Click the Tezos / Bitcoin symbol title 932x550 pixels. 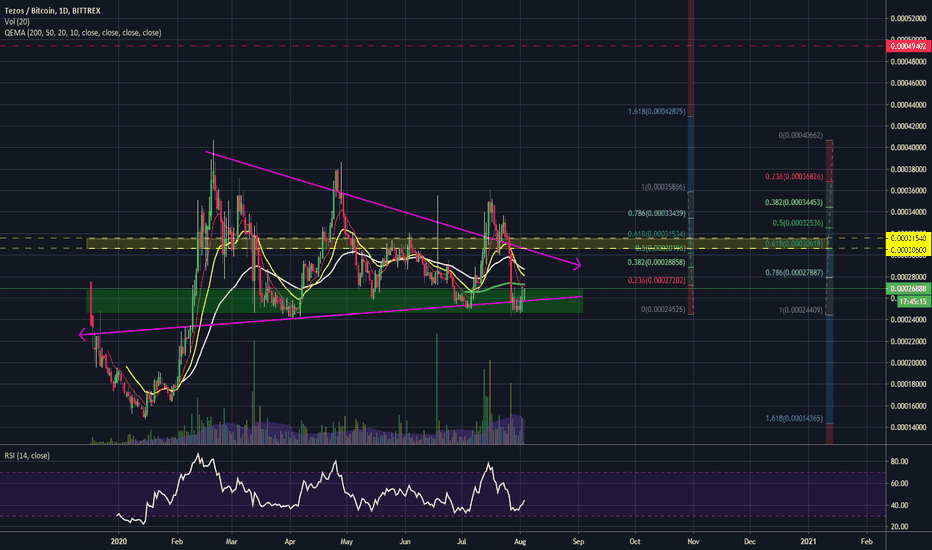tap(52, 11)
